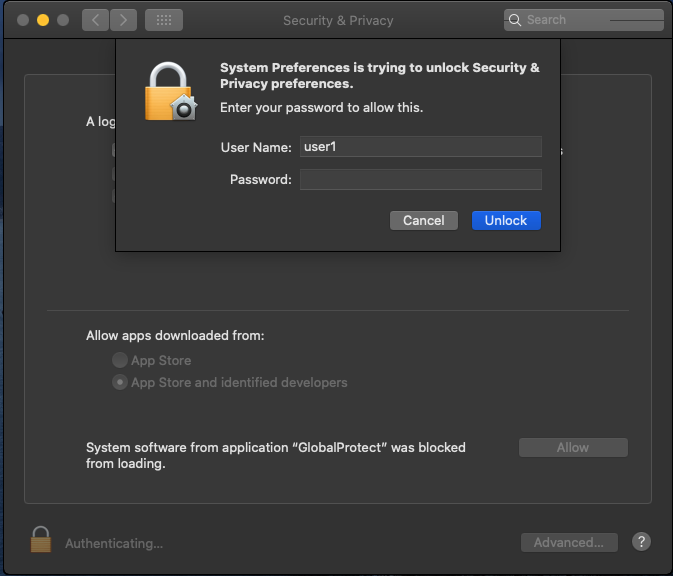Image resolution: width=673 pixels, height=576 pixels.
Task: Go forward with the right arrow button
Action: point(123,20)
